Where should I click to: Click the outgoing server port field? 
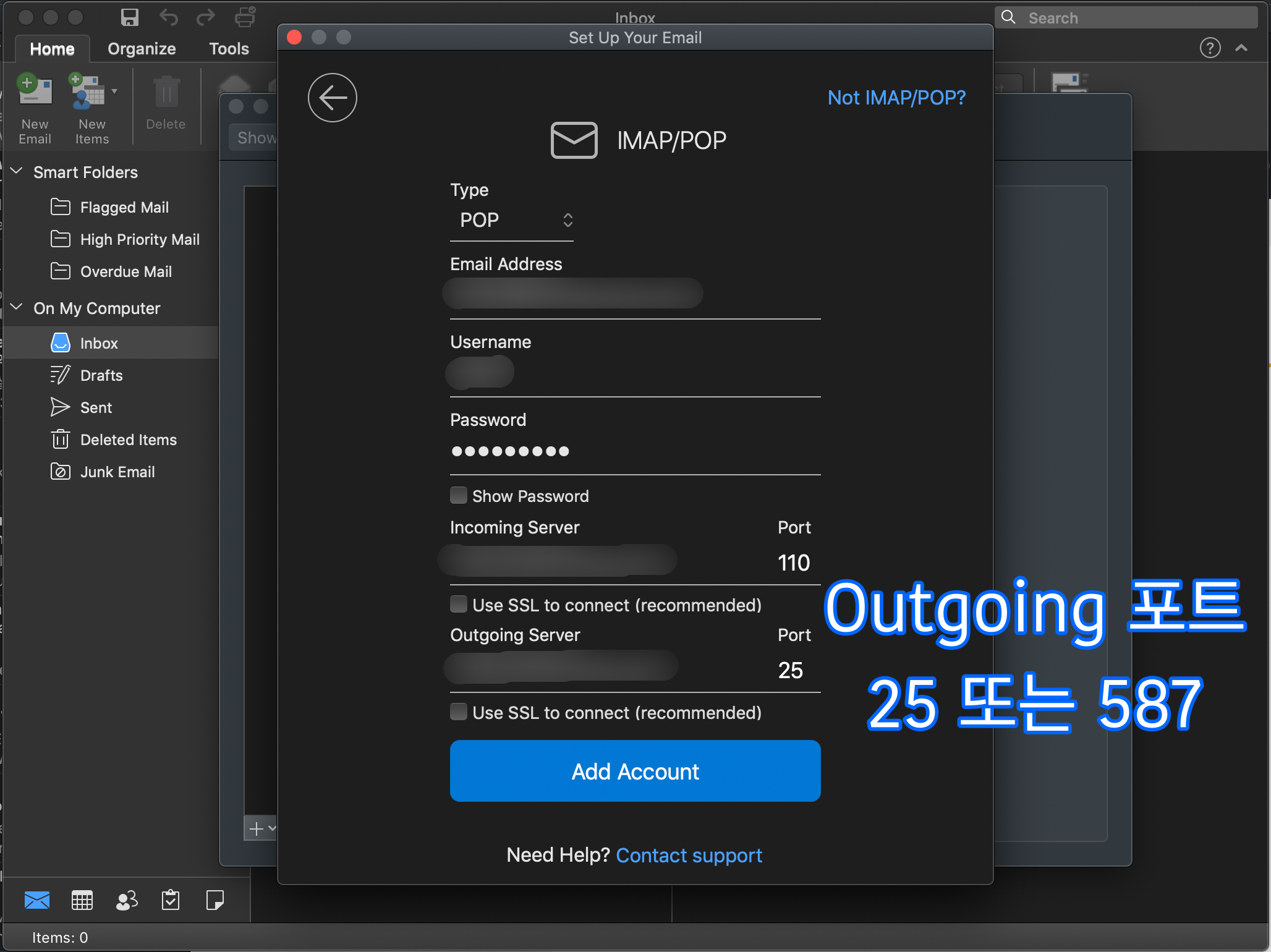click(791, 670)
